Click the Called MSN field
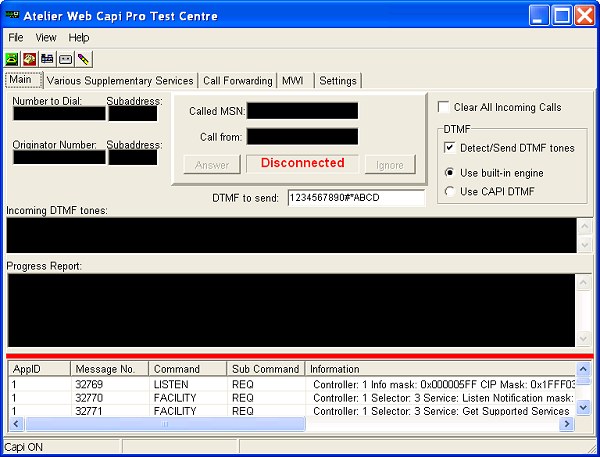The image size is (600, 457). (x=302, y=111)
